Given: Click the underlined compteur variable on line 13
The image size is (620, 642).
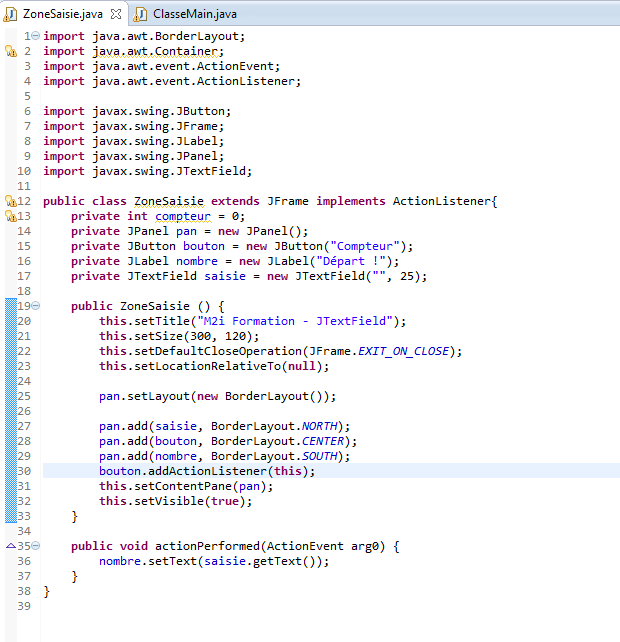Looking at the screenshot, I should click(186, 216).
